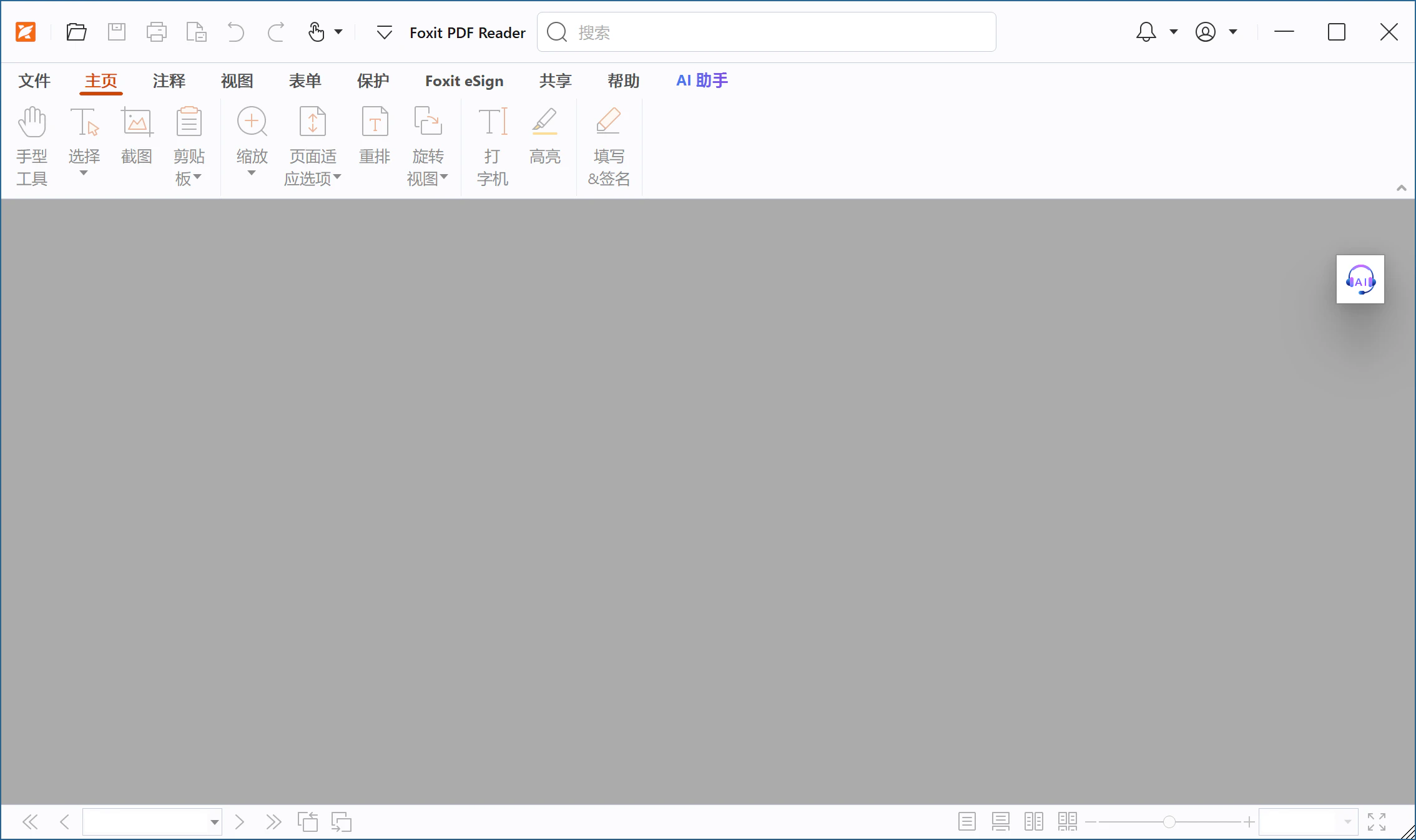Switch to the Foxit eSign tab
This screenshot has height=840, width=1416.
click(465, 81)
